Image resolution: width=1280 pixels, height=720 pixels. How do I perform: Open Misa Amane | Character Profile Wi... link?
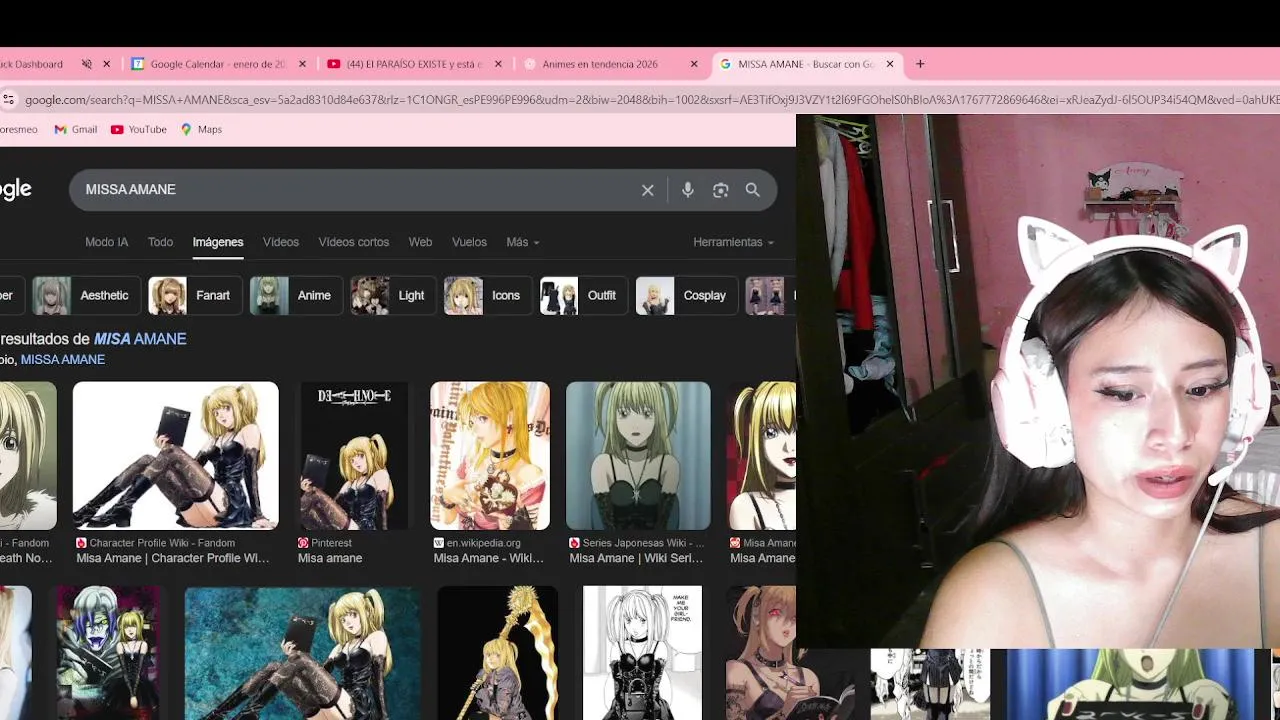click(x=173, y=558)
